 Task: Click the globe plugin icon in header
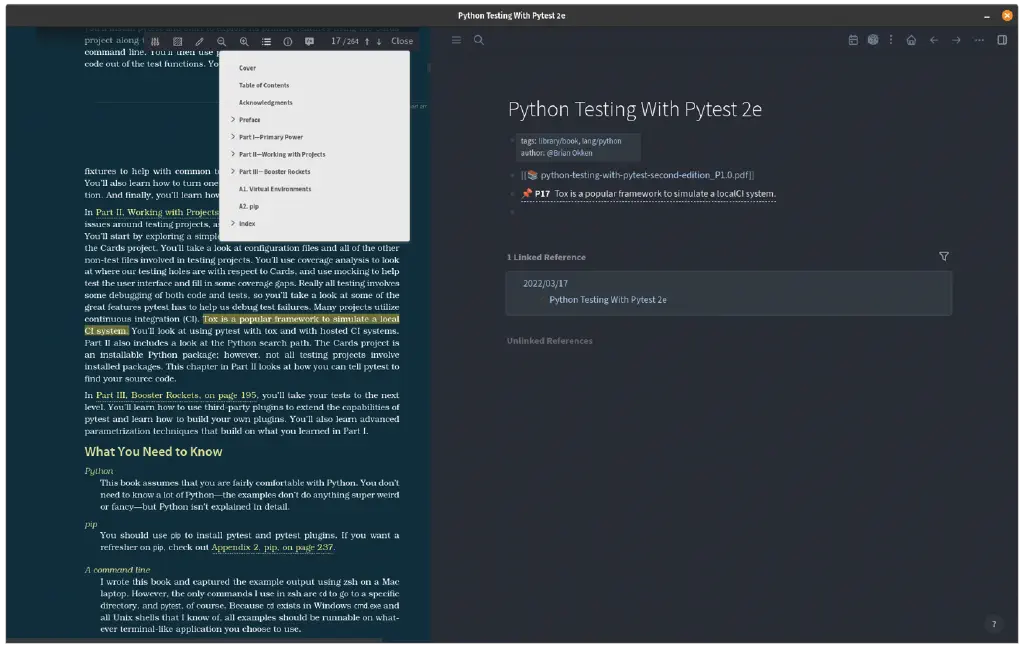pyautogui.click(x=873, y=40)
